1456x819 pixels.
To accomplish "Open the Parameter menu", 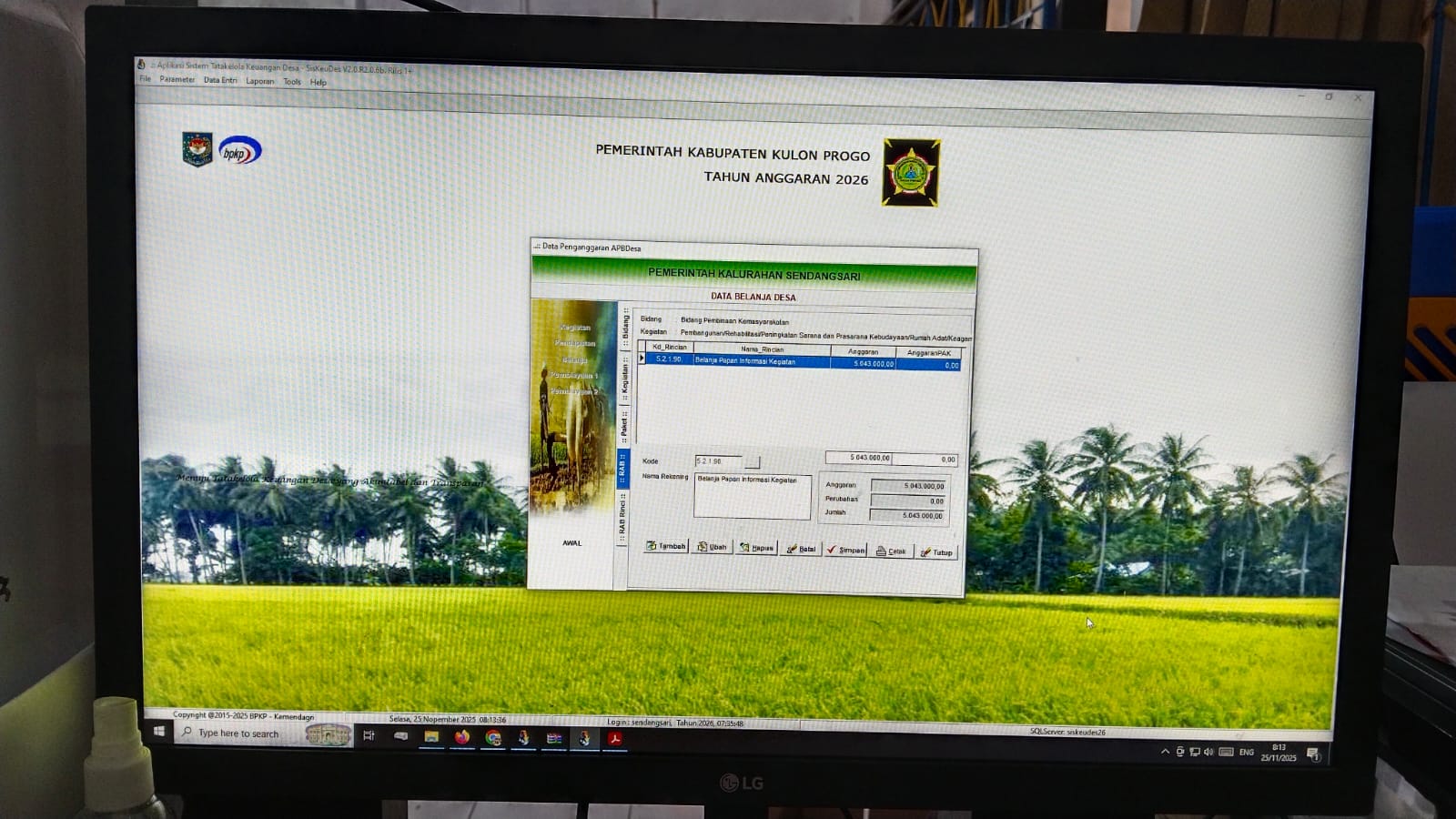I will (177, 80).
